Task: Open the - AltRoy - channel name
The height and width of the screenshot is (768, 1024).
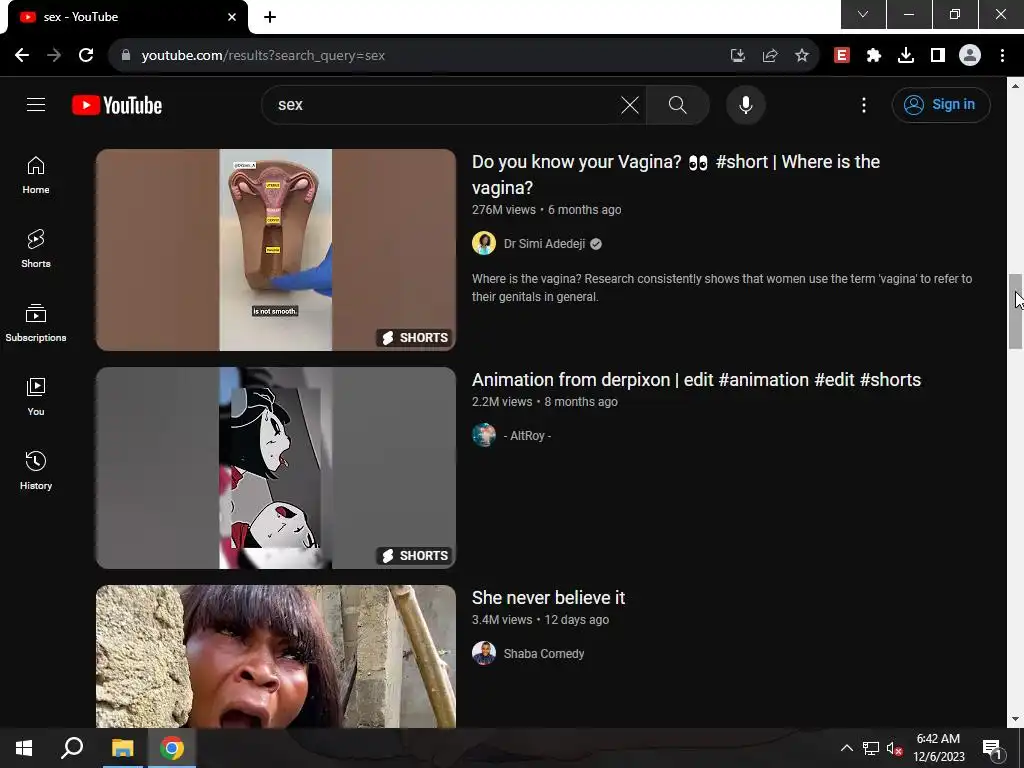Action: coord(527,436)
